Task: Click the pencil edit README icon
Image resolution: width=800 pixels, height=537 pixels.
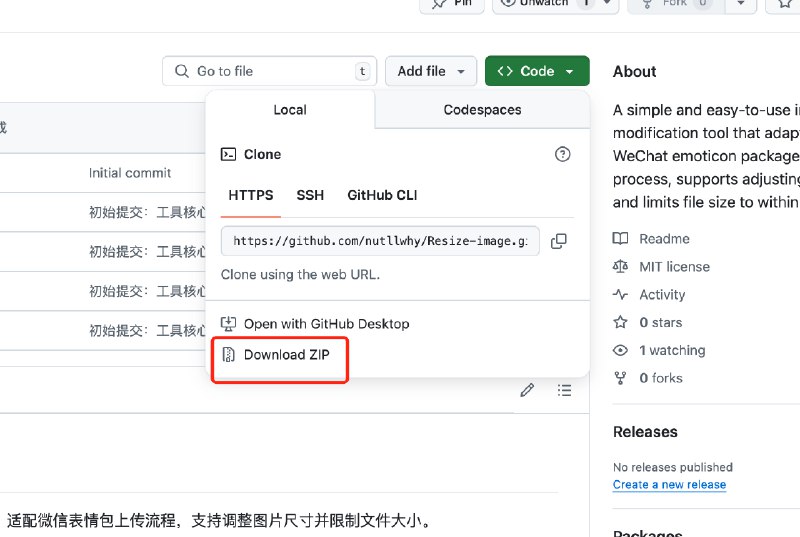Action: [527, 390]
